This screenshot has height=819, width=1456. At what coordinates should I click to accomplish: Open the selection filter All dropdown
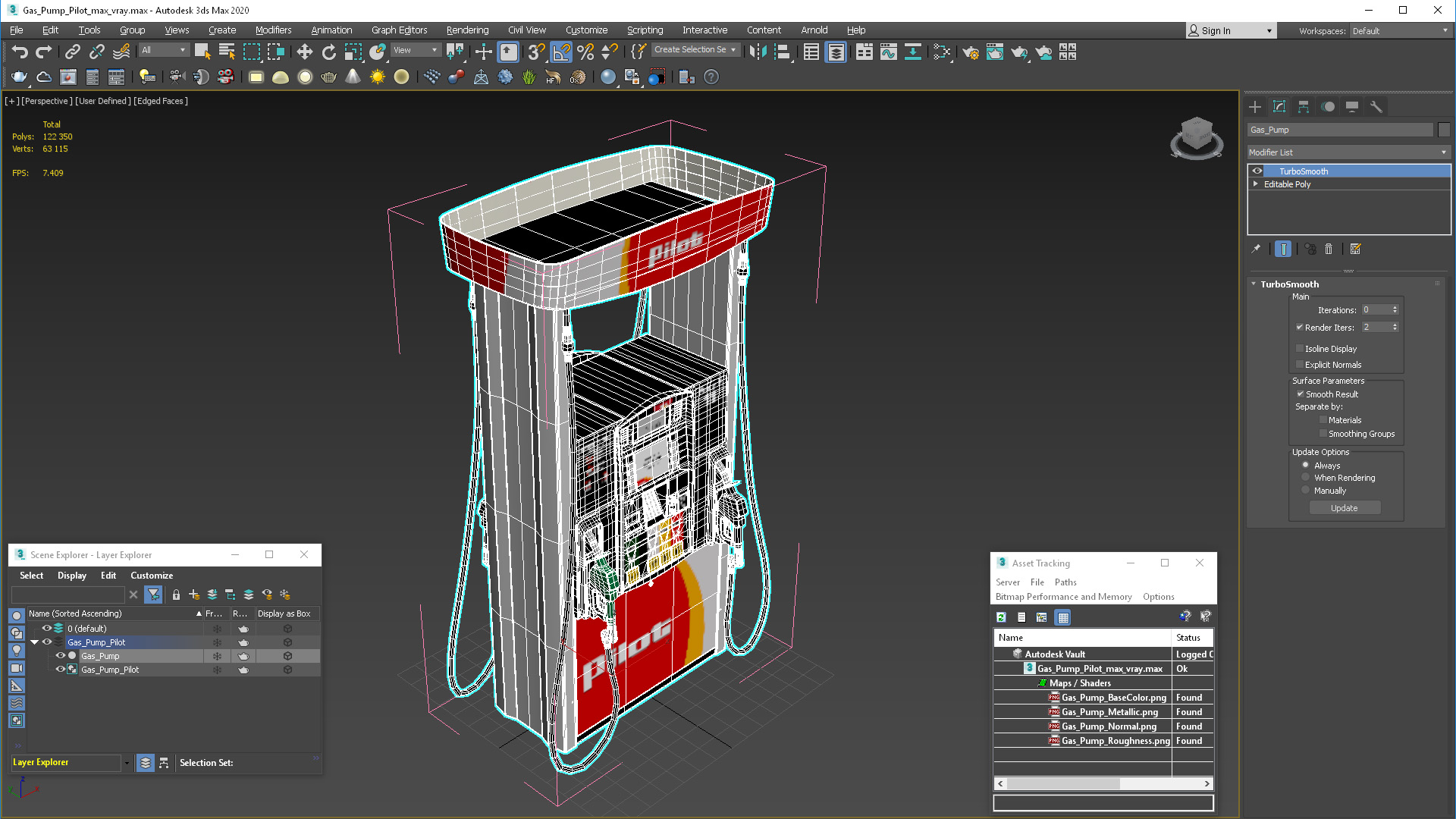coord(164,50)
